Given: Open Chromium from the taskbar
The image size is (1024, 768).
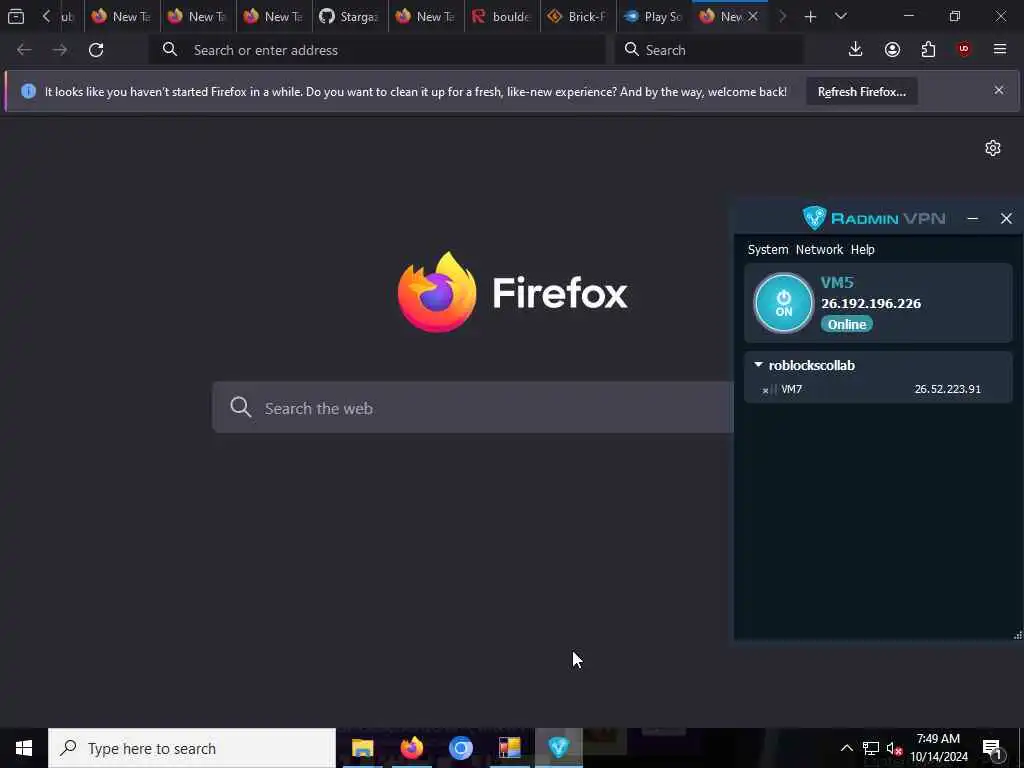Looking at the screenshot, I should pos(461,748).
